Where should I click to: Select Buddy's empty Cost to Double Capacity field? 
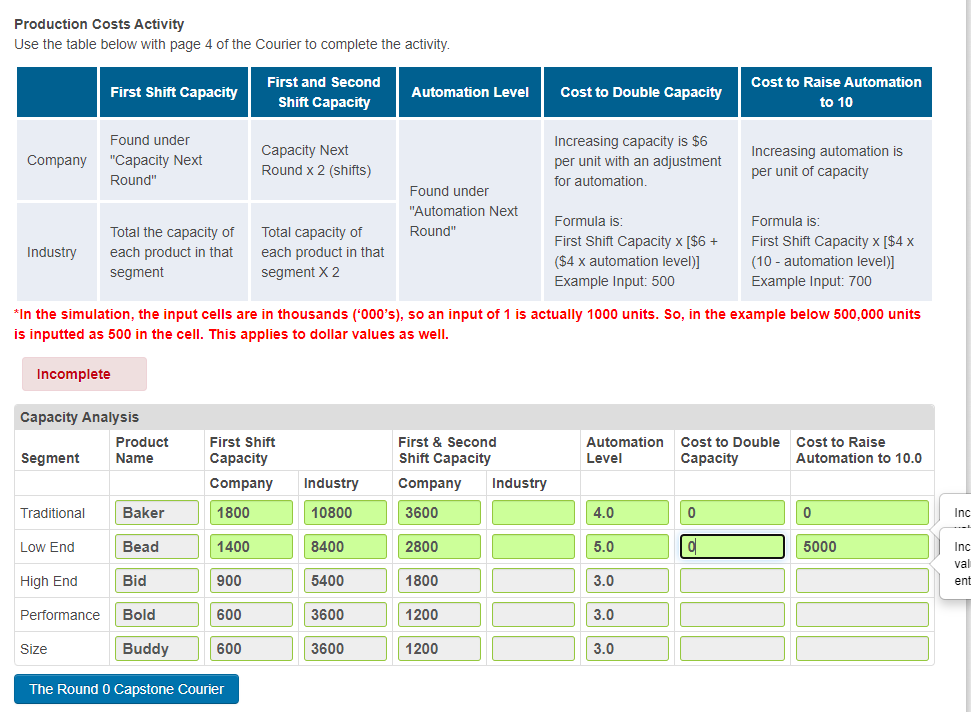731,647
